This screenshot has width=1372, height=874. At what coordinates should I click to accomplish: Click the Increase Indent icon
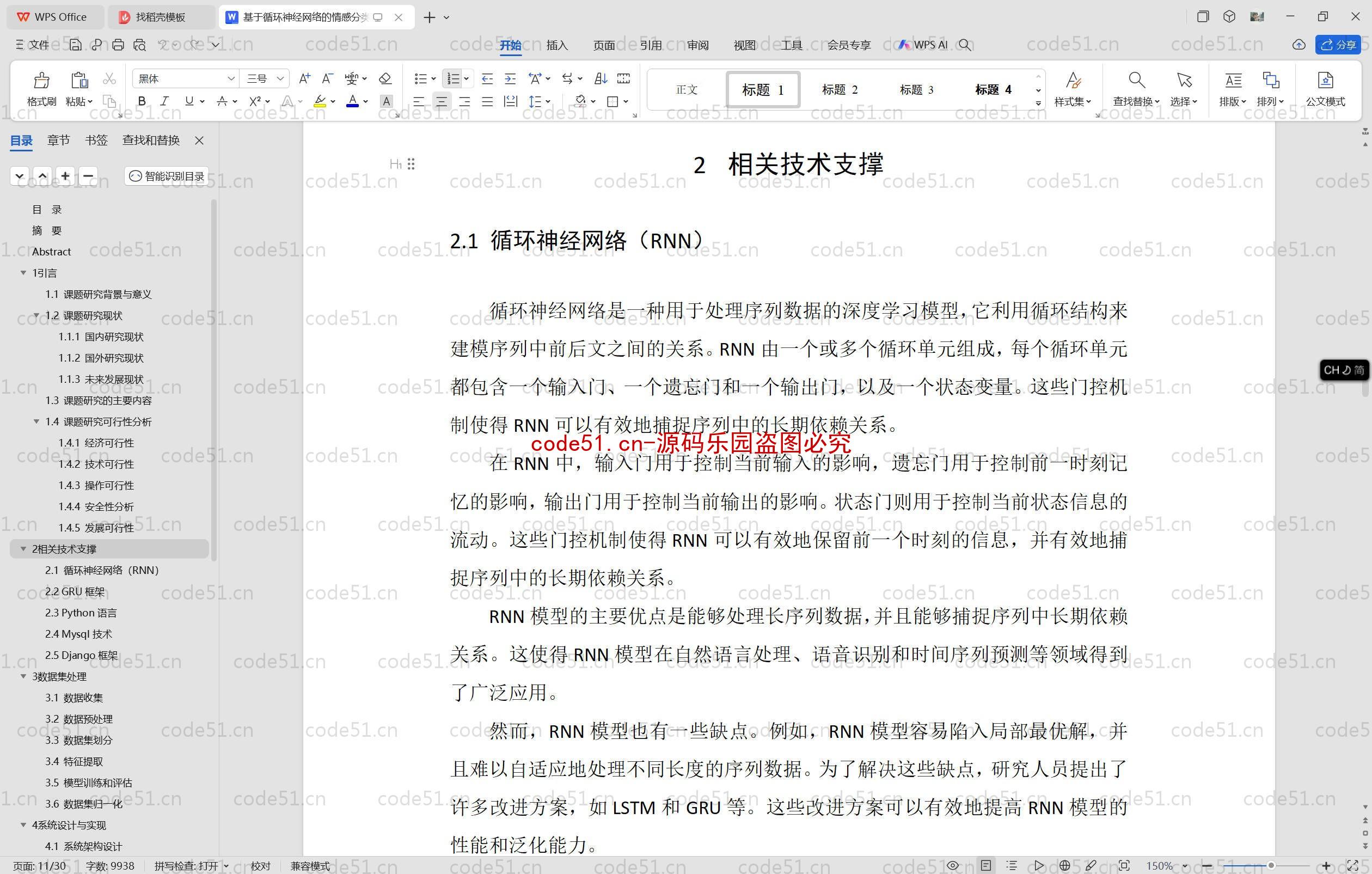[510, 78]
